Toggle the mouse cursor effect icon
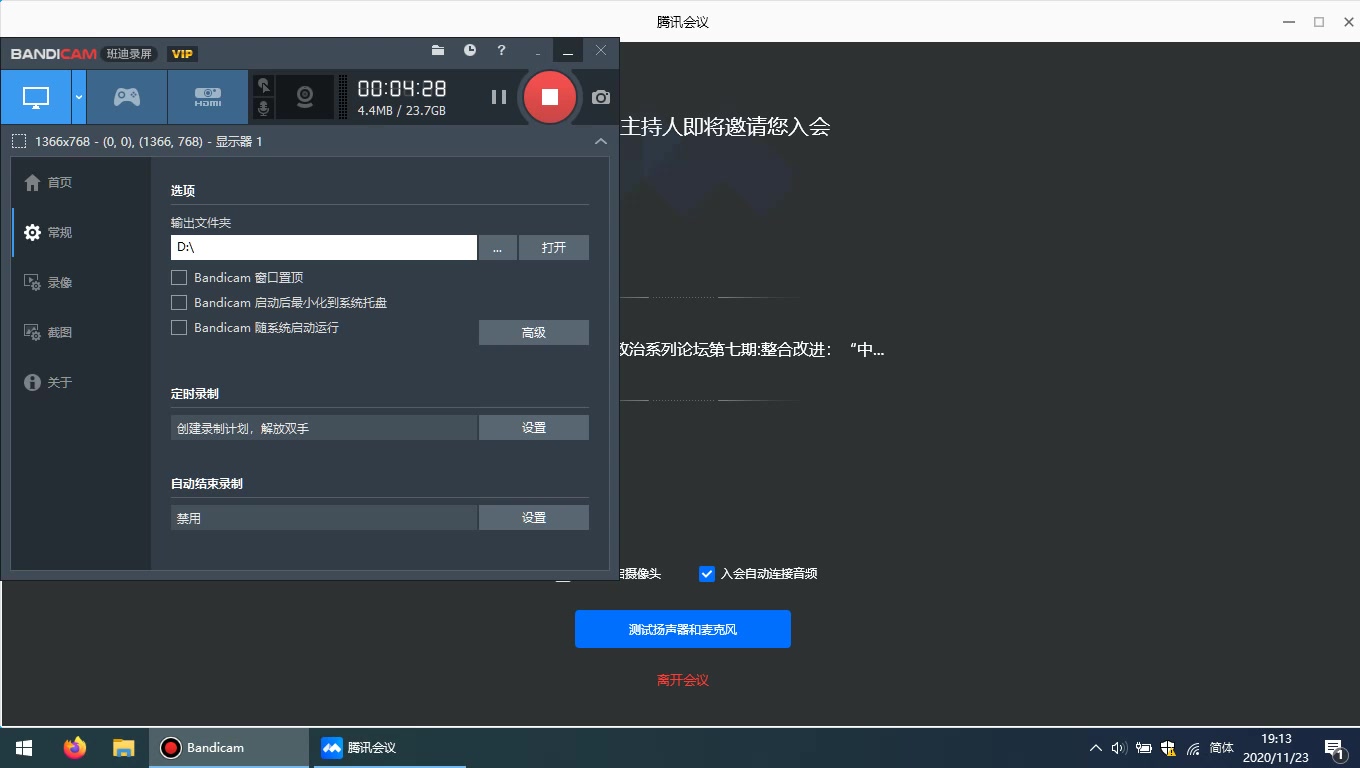This screenshot has height=768, width=1360. click(264, 86)
